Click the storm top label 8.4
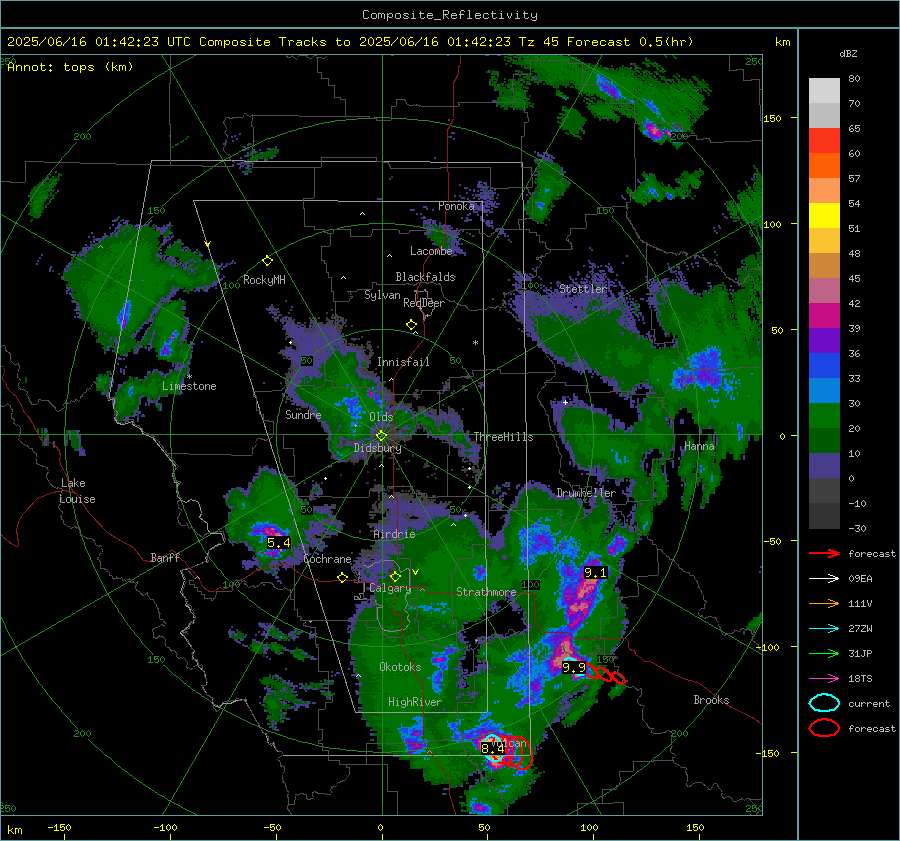The image size is (900, 841). coord(492,748)
